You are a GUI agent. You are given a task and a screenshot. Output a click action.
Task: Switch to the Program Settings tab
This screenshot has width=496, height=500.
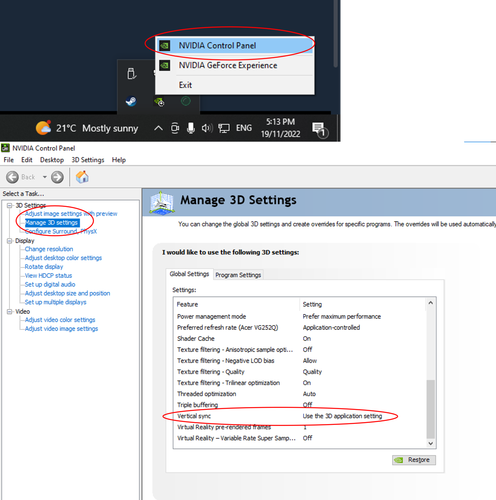[238, 275]
